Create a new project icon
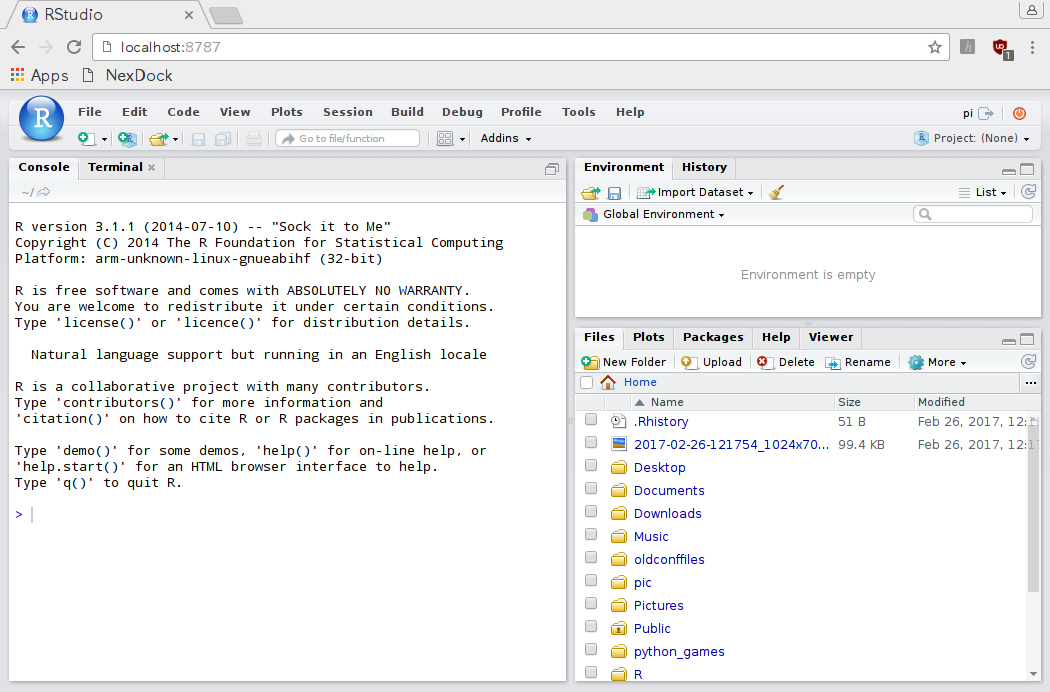 coord(127,139)
